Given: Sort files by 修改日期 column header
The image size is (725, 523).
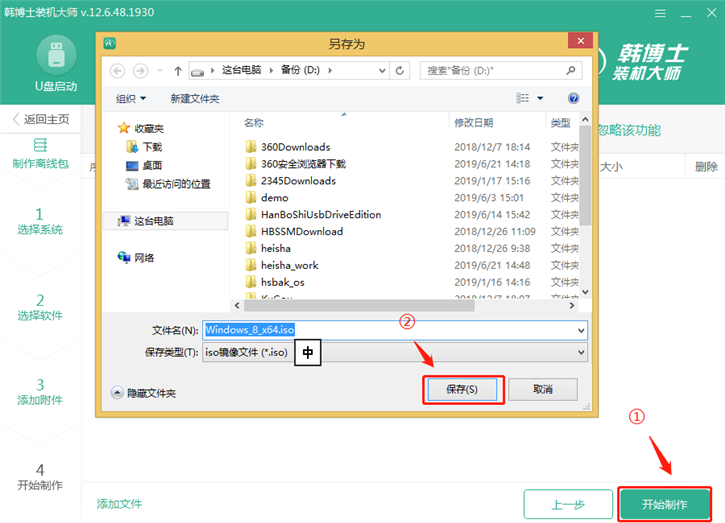Looking at the screenshot, I should click(474, 123).
